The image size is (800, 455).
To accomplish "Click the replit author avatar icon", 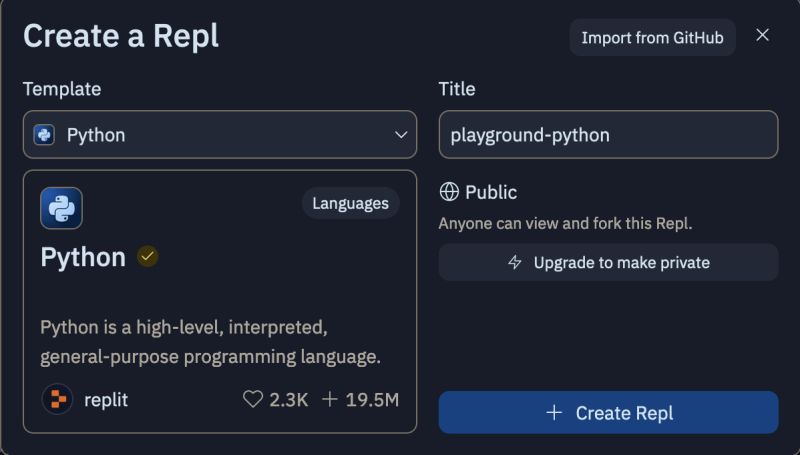I will [x=57, y=399].
